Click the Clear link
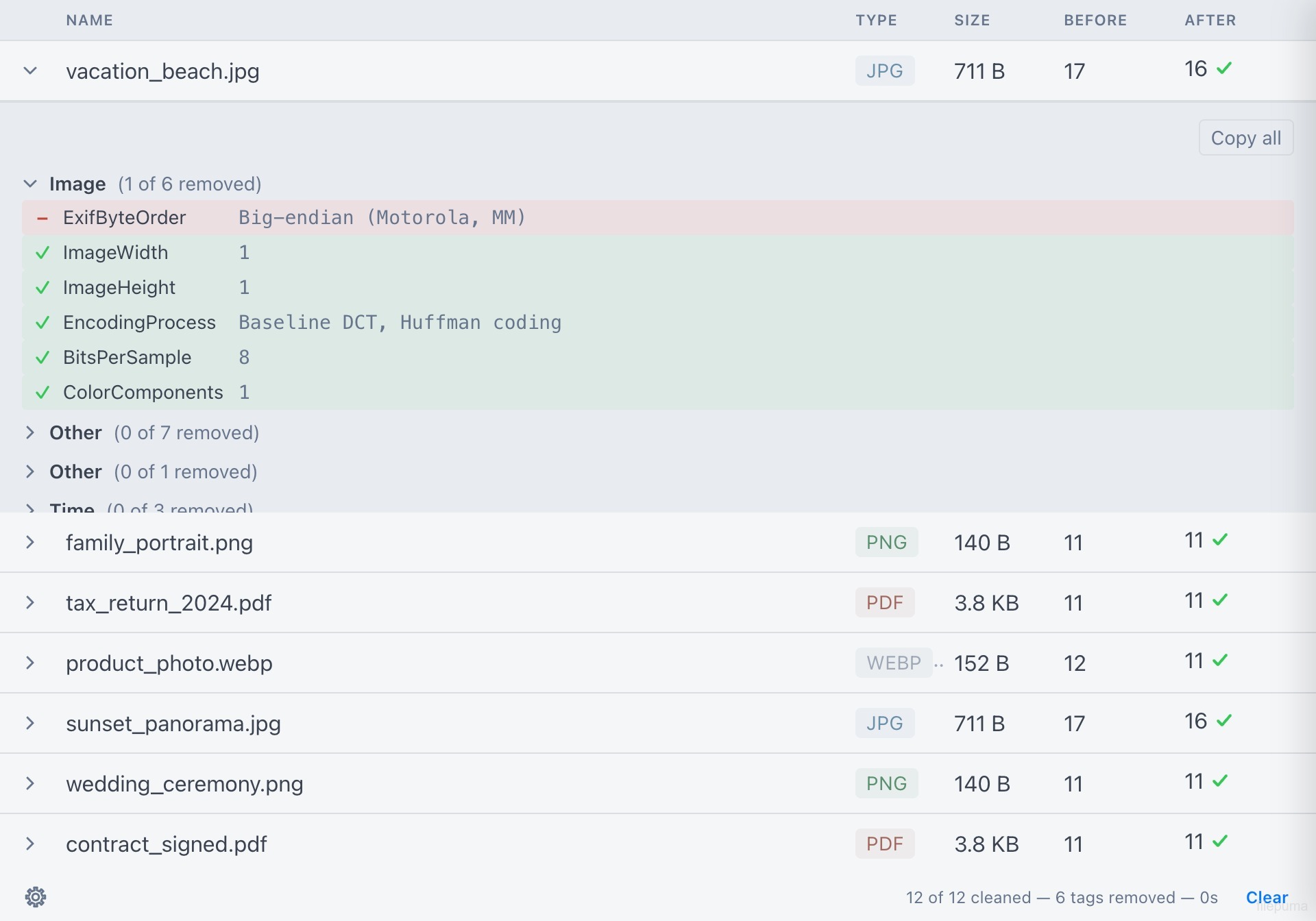Image resolution: width=1316 pixels, height=921 pixels. (1267, 897)
